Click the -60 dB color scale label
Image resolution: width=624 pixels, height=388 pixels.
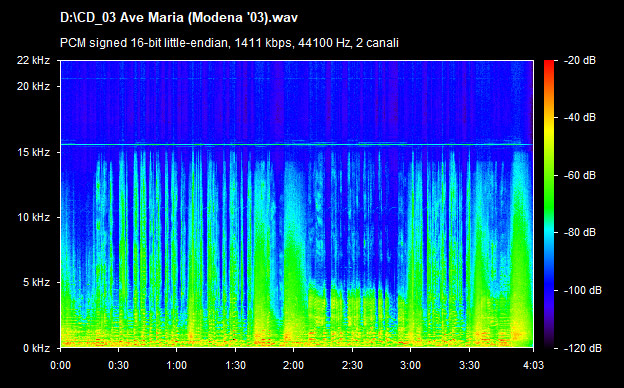[580, 175]
